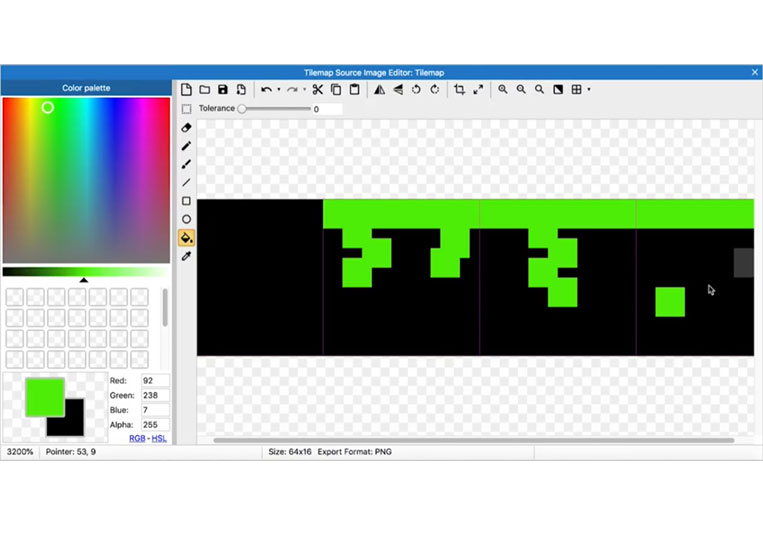Save the tilemap image with the floppy icon

[223, 90]
